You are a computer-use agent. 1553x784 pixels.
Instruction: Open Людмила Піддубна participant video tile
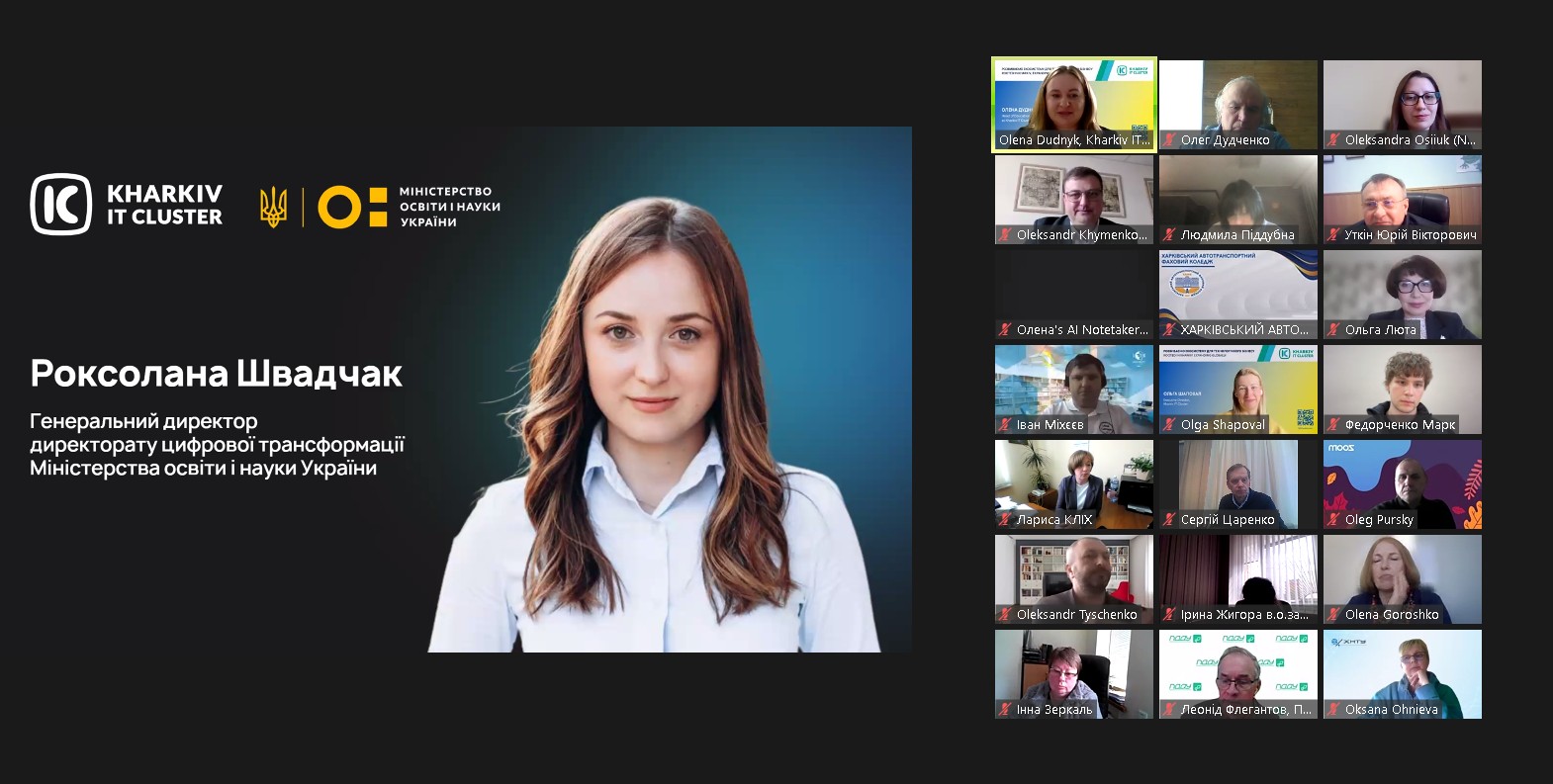tap(1237, 199)
